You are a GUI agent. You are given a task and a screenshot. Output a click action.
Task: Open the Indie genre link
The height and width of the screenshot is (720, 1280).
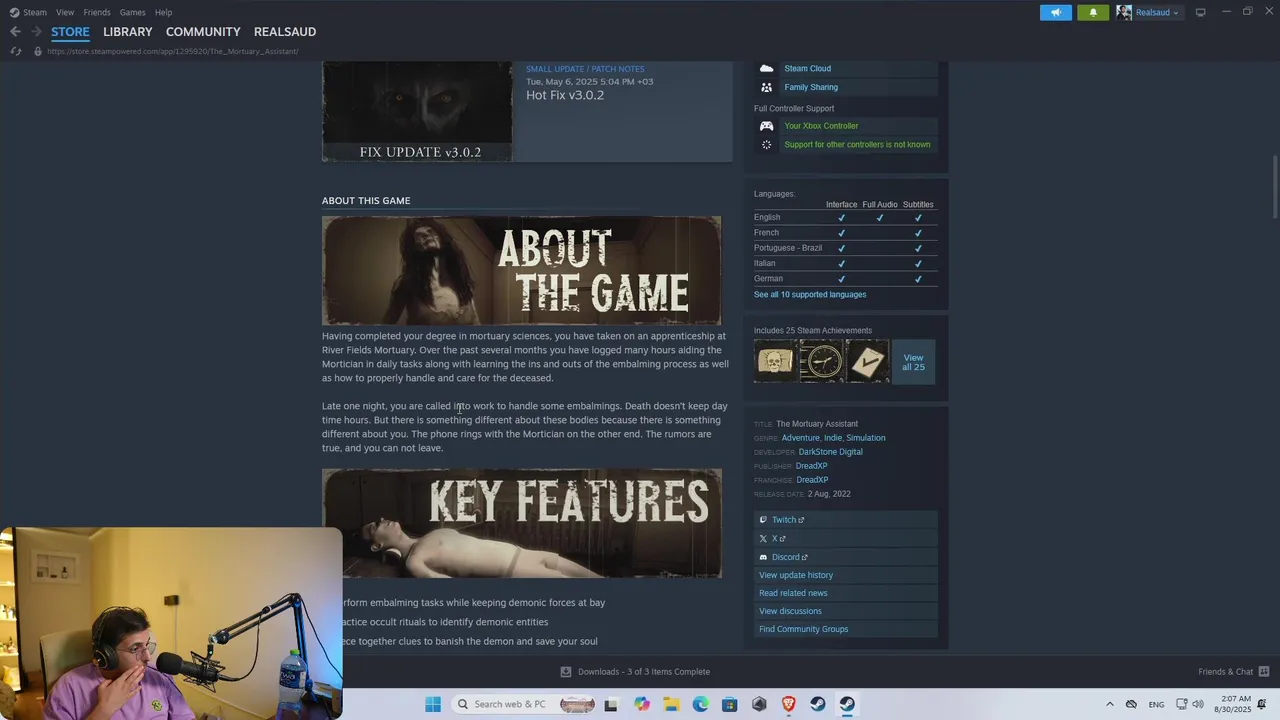pos(832,438)
